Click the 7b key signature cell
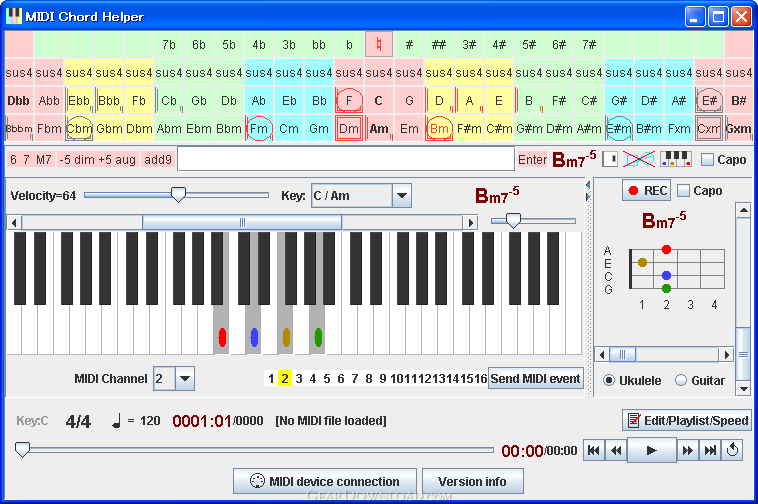The height and width of the screenshot is (504, 758). 169,44
